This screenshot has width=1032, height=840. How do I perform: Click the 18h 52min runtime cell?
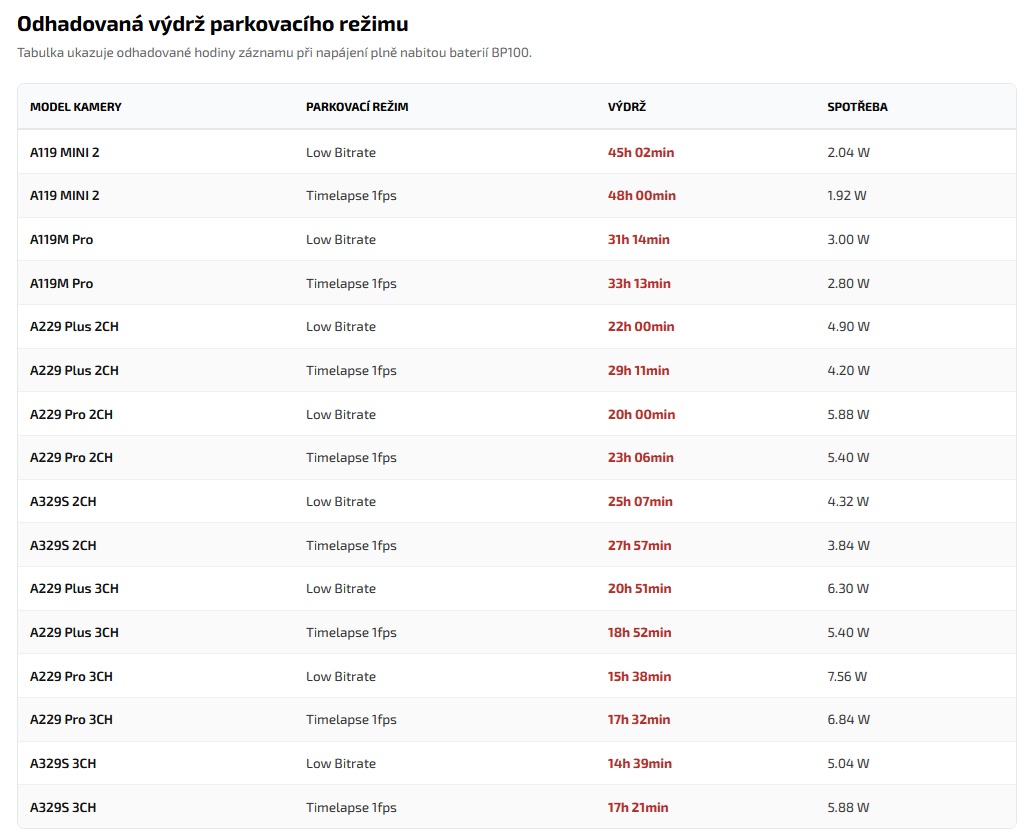coord(640,633)
